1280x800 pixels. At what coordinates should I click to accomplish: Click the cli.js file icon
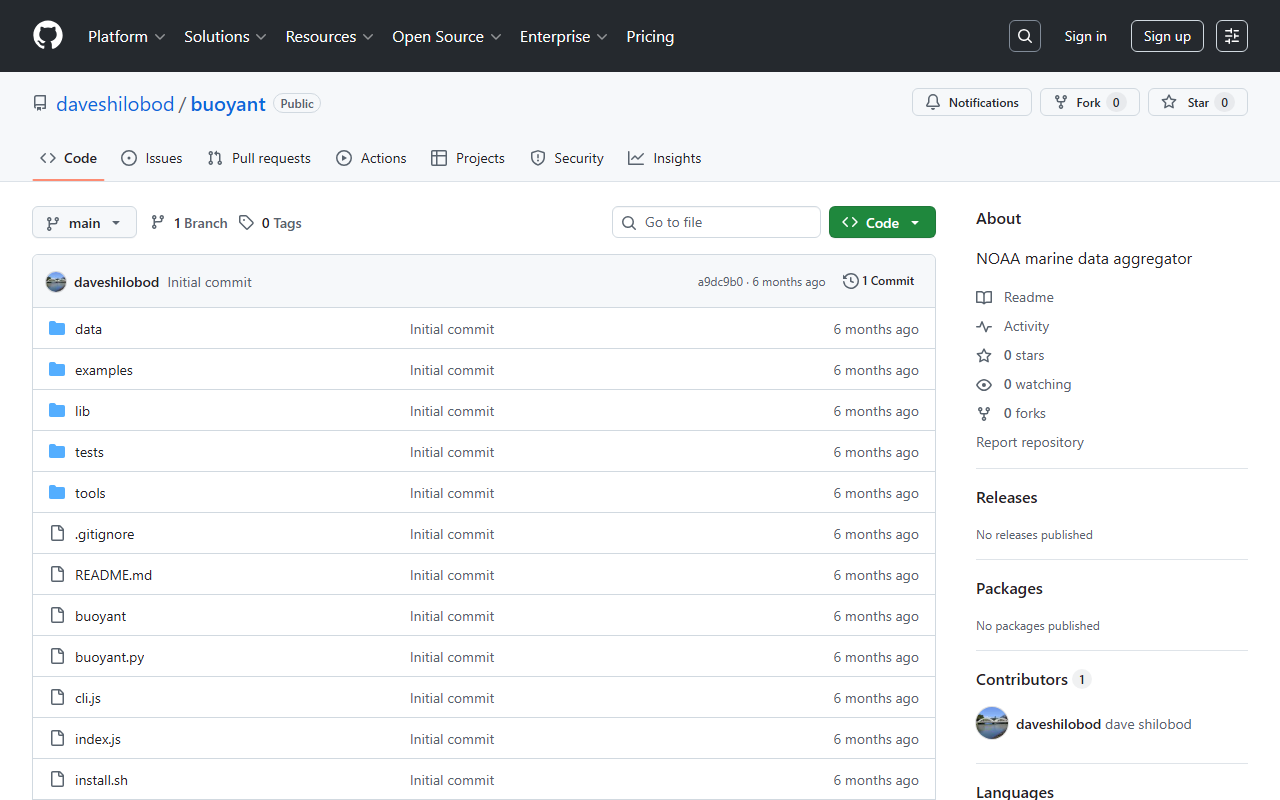[x=57, y=698]
